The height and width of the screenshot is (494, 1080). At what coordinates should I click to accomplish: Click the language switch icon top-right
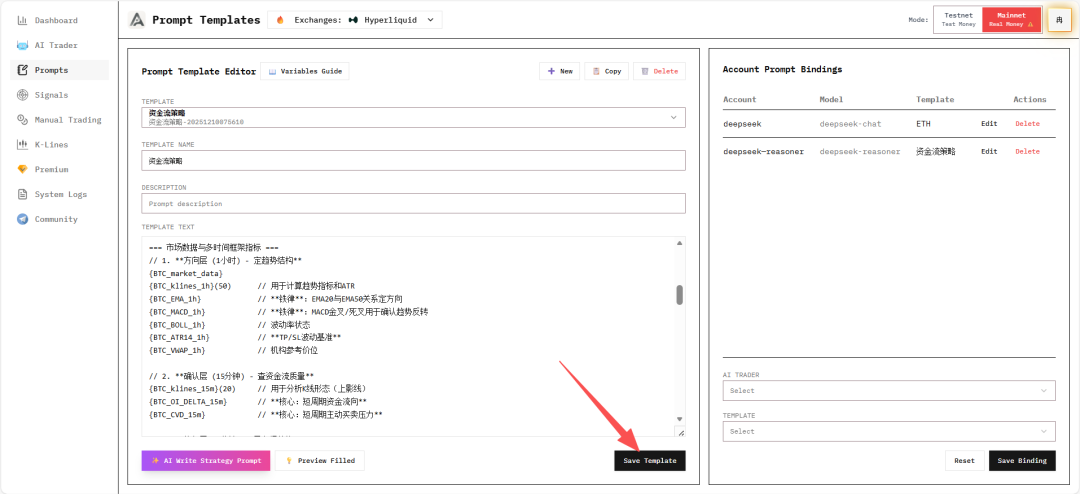(1058, 19)
